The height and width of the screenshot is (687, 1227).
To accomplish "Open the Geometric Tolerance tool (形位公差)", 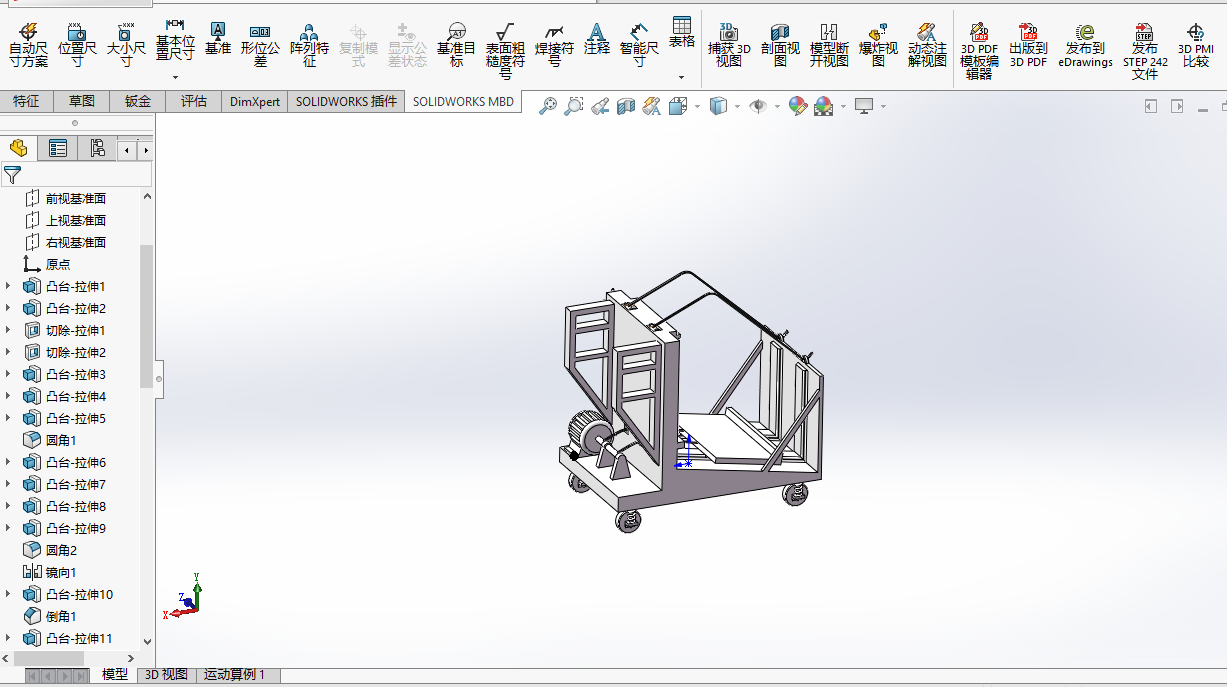I will point(260,45).
